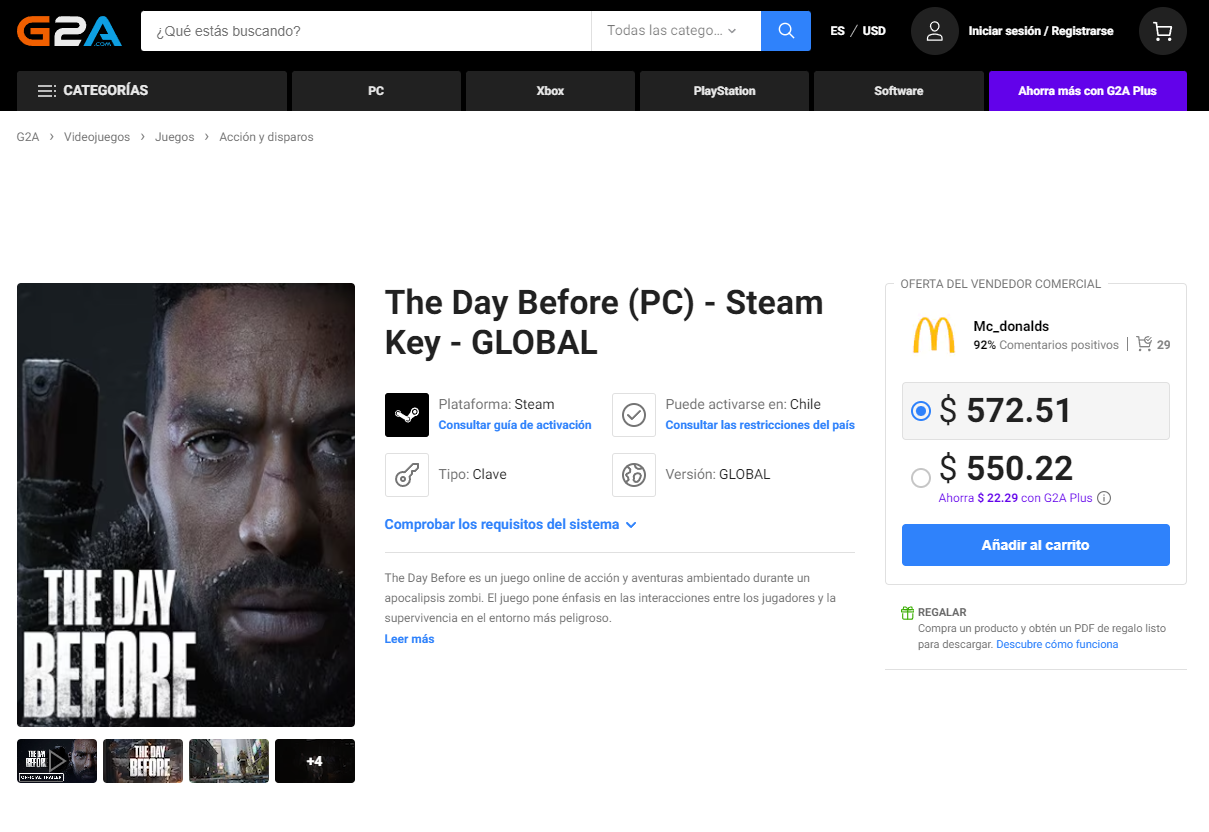Screen dimensions: 1209x832
Task: Click the globe version icon
Action: [634, 475]
